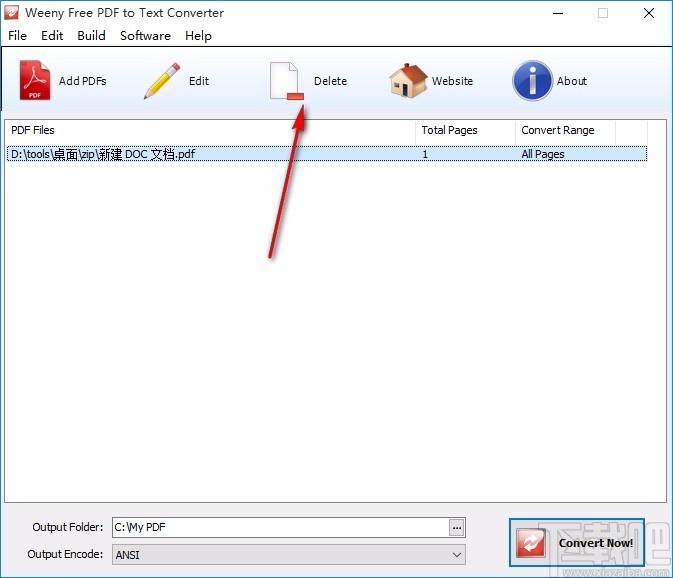Expand the Output Encode ANSI dropdown

tap(457, 555)
